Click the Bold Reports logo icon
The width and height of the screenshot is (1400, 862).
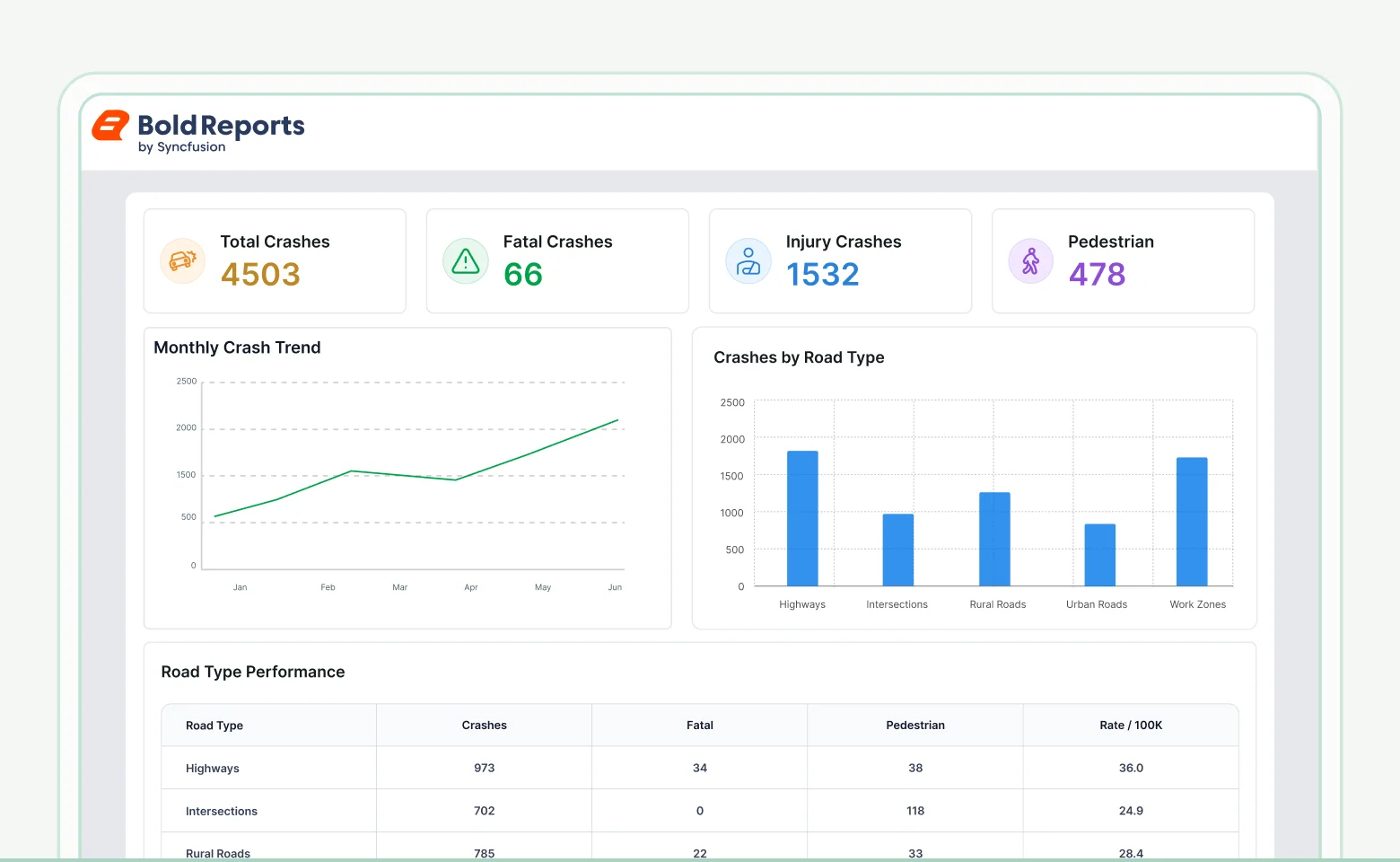[110, 126]
